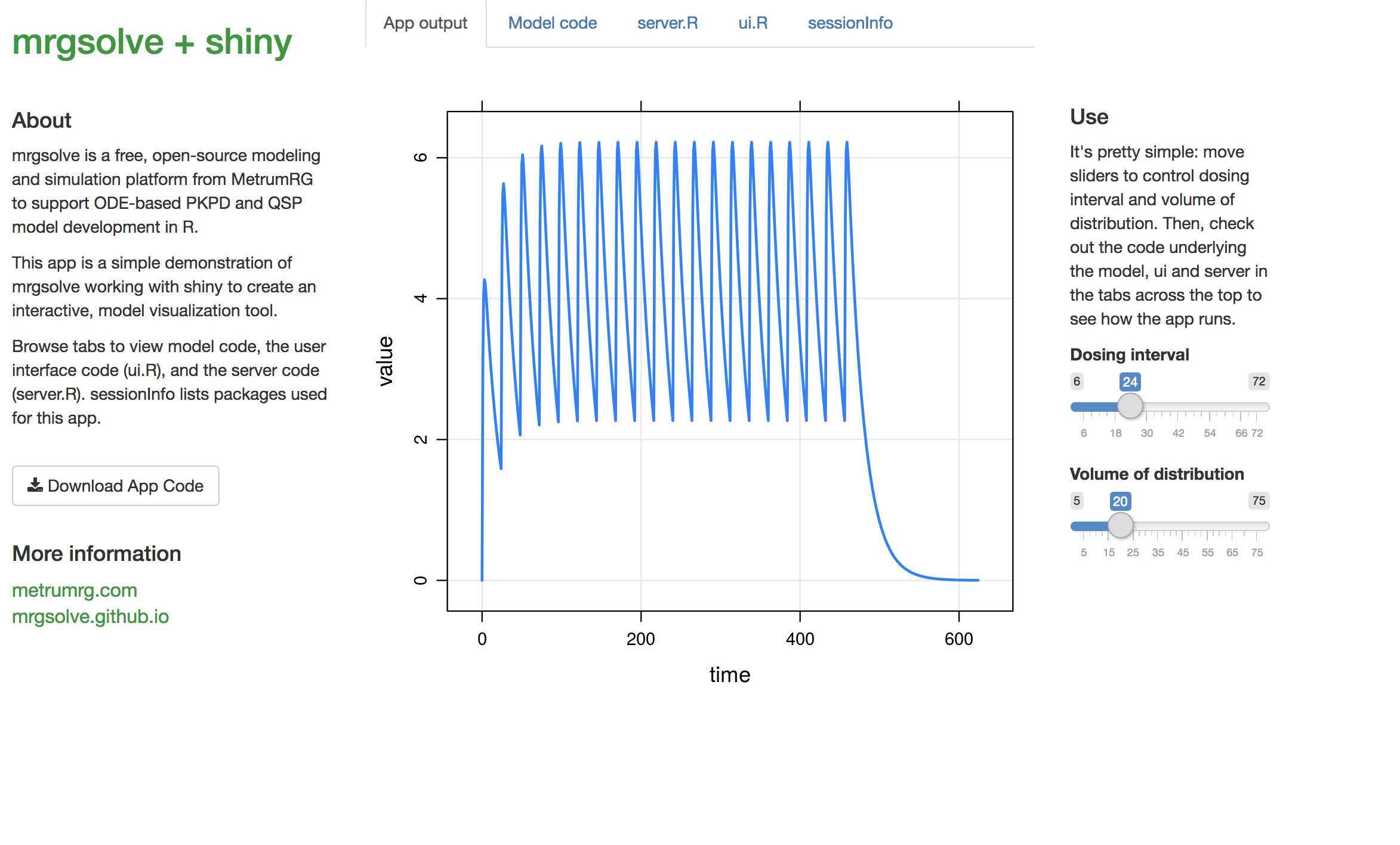Image resolution: width=1400 pixels, height=845 pixels.
Task: Click the Dosing interval slider handle
Action: (x=1130, y=406)
